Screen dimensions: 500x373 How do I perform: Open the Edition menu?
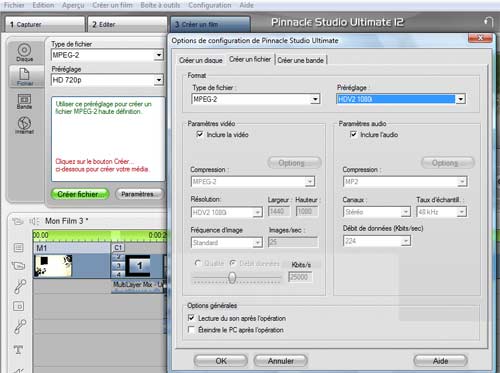[x=43, y=5]
